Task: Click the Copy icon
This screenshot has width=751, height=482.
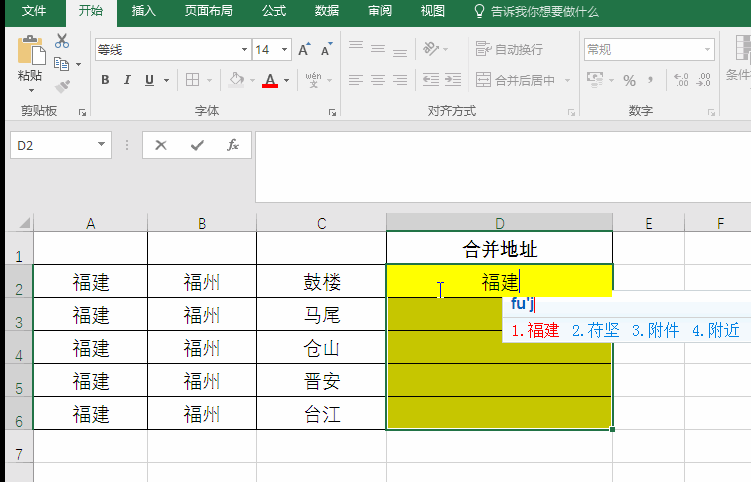Action: (61, 64)
